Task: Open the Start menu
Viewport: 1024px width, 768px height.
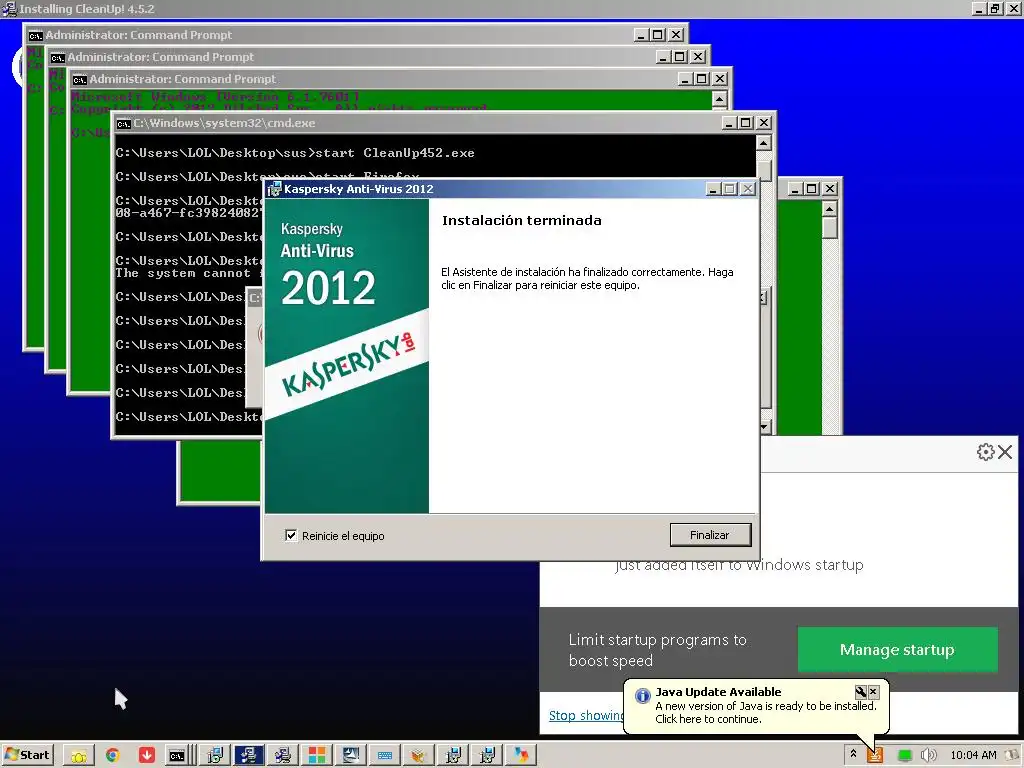Action: (27, 755)
